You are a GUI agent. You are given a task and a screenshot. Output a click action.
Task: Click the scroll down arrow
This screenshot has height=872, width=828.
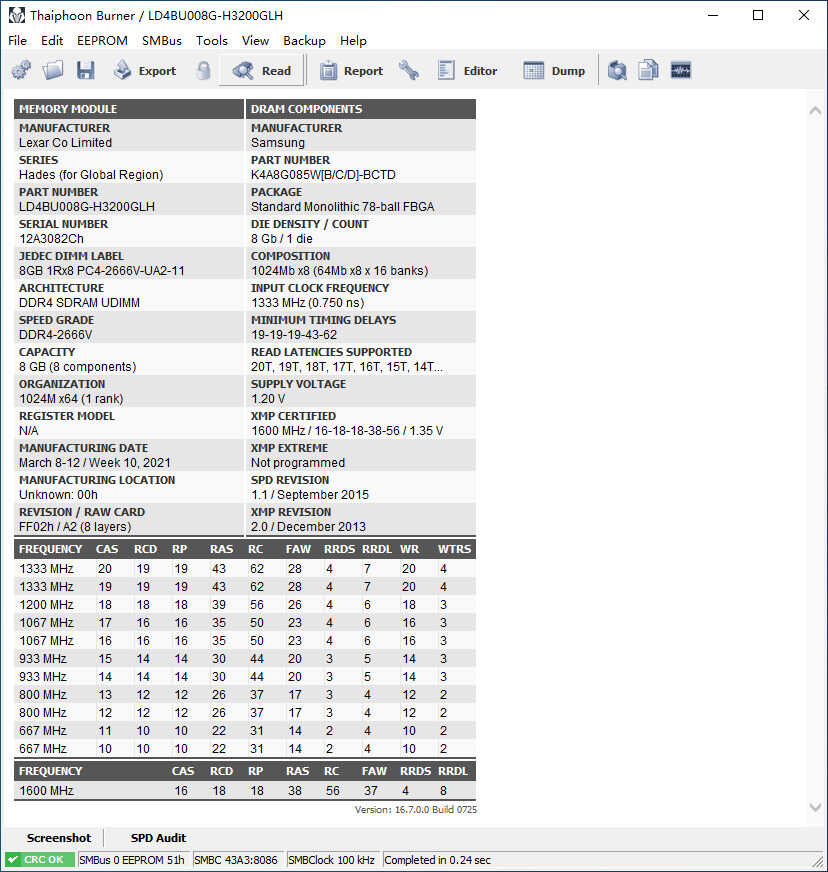[815, 807]
